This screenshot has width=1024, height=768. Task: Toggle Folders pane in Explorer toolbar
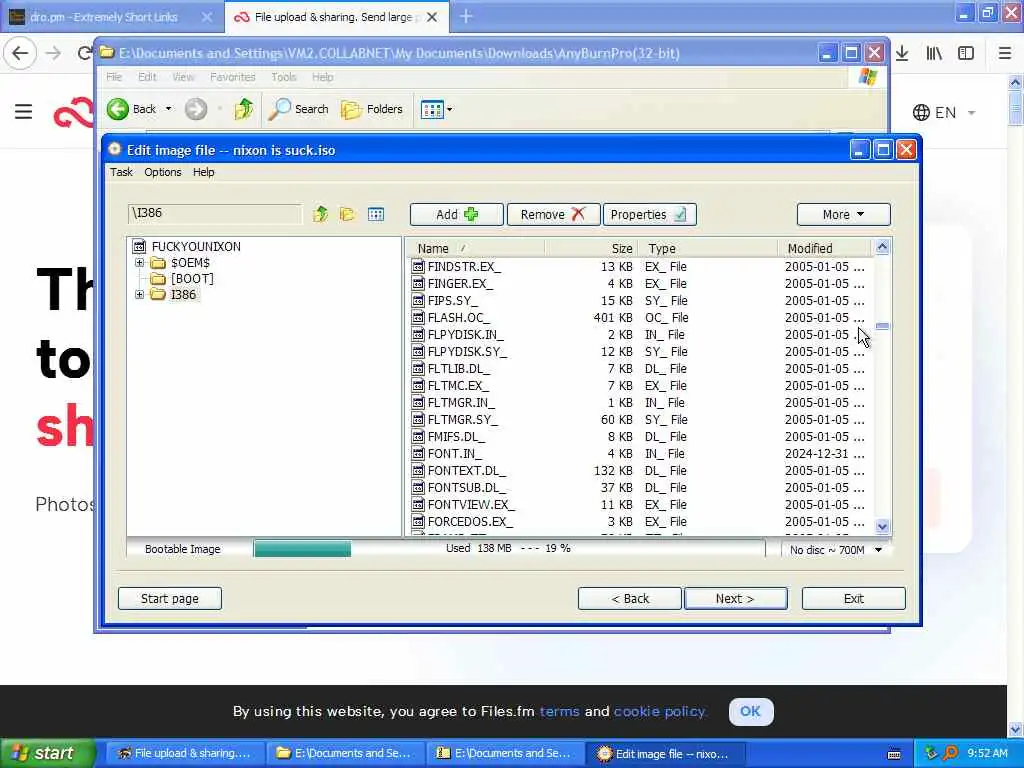(x=372, y=109)
